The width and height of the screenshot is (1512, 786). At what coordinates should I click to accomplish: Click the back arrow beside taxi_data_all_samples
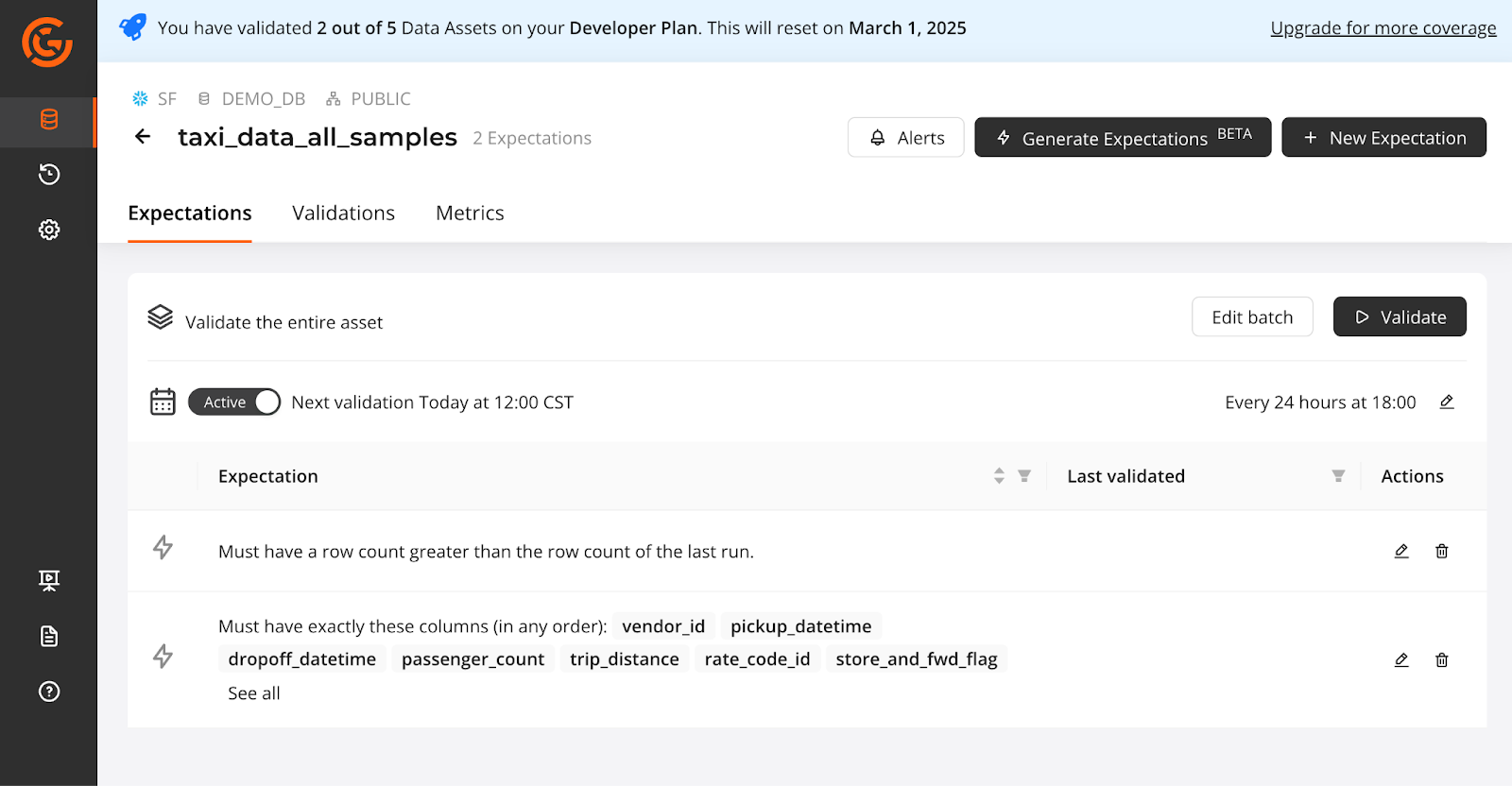point(143,137)
